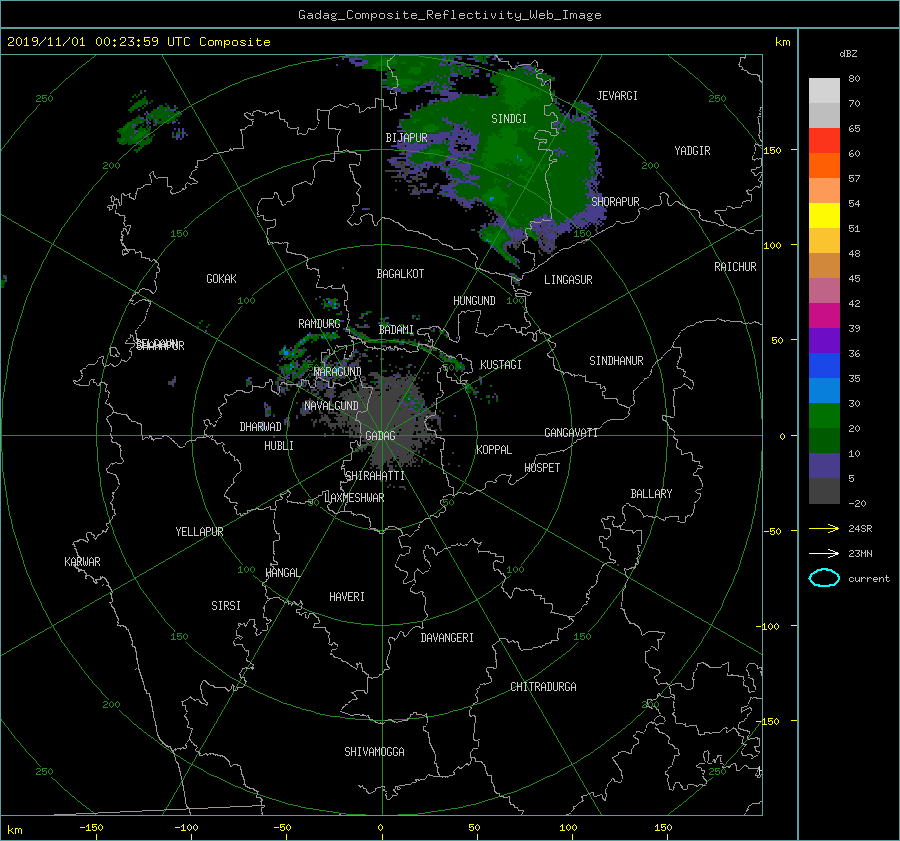The image size is (900, 841).
Task: Click the HOSPET city label
Action: point(542,468)
